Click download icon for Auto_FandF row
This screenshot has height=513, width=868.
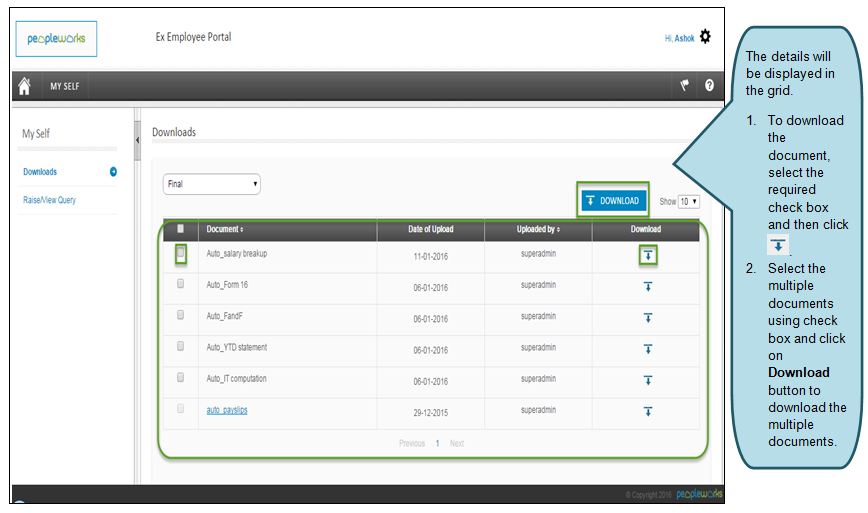648,318
